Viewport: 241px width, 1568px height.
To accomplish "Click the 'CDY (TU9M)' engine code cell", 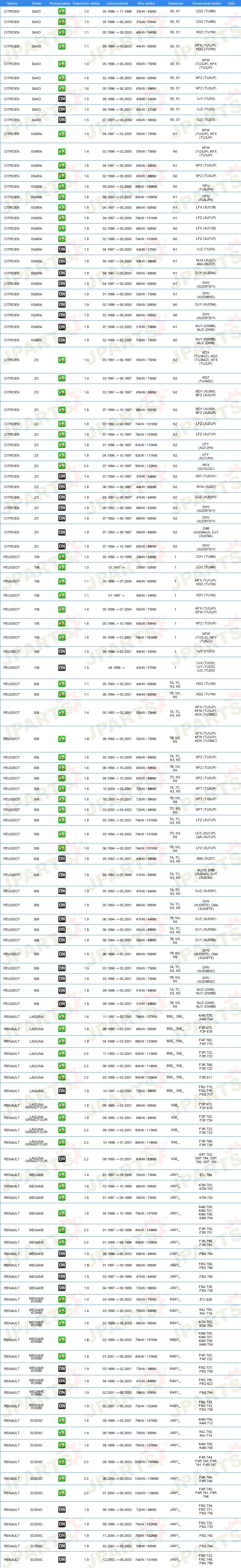I will (206, 557).
